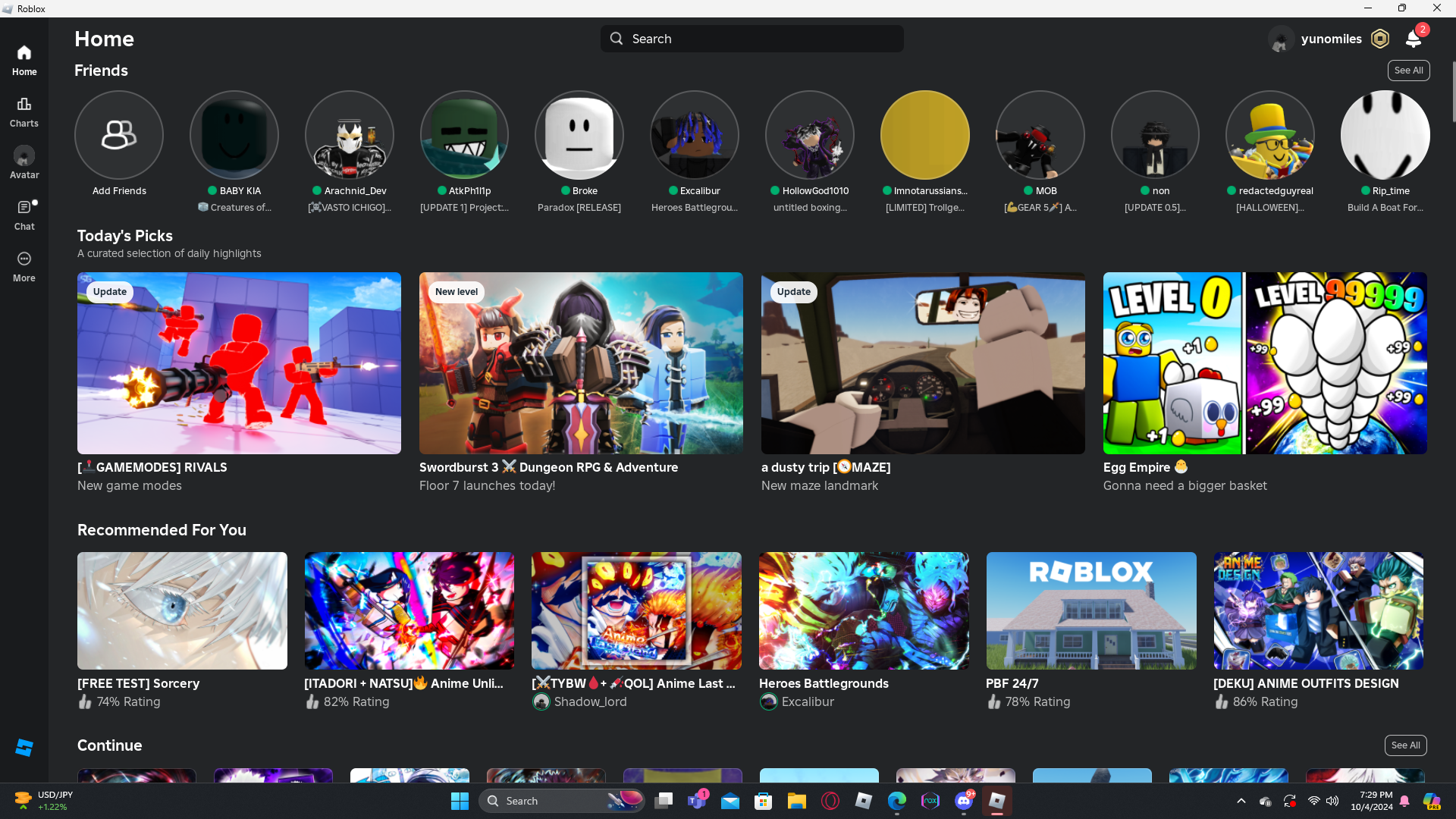
Task: Open a dusty trip game thumbnail
Action: pyautogui.click(x=923, y=363)
